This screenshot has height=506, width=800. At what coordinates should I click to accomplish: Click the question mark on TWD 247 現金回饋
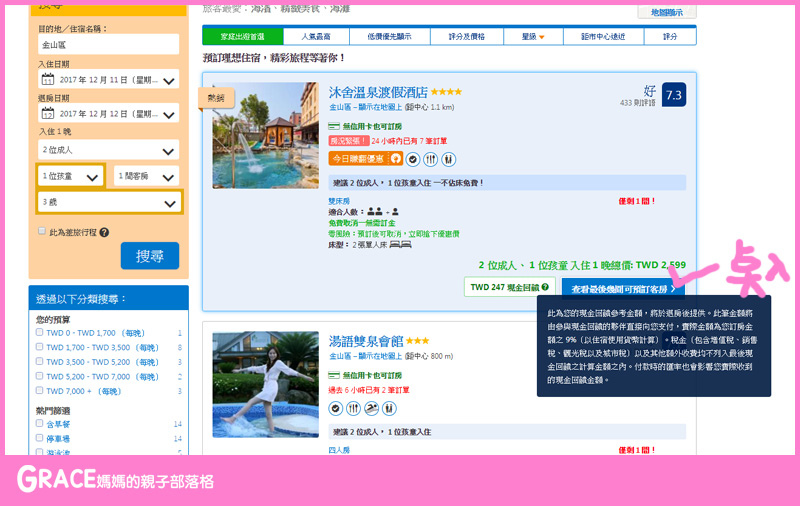[545, 287]
